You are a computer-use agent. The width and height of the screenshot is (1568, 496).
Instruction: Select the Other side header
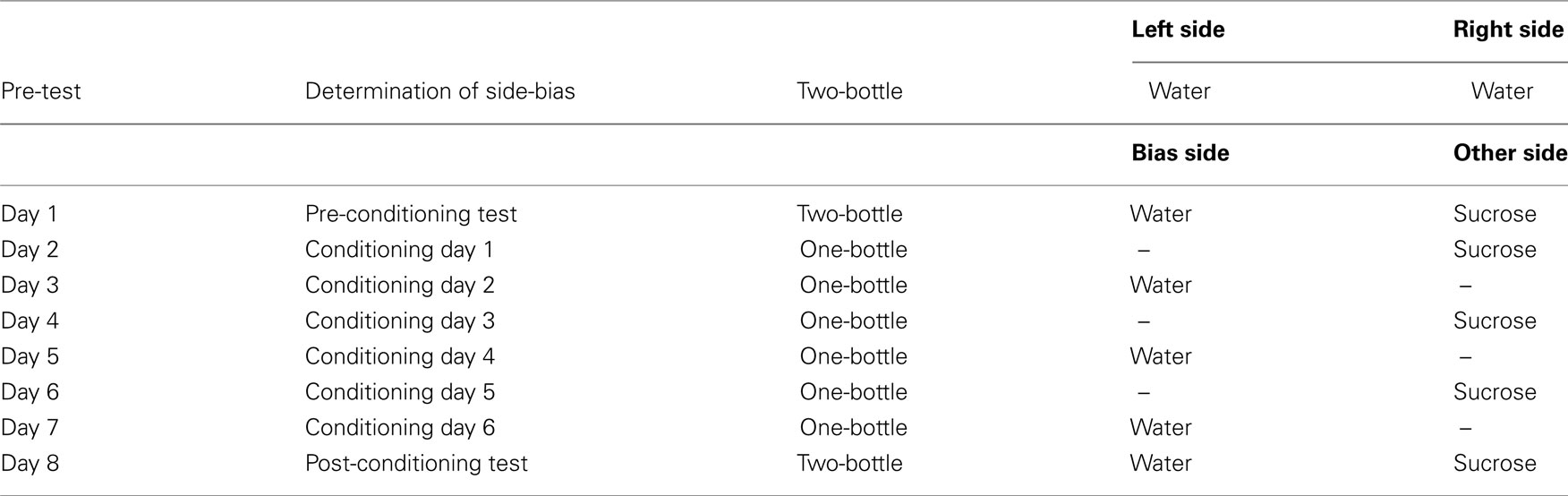tap(1510, 153)
